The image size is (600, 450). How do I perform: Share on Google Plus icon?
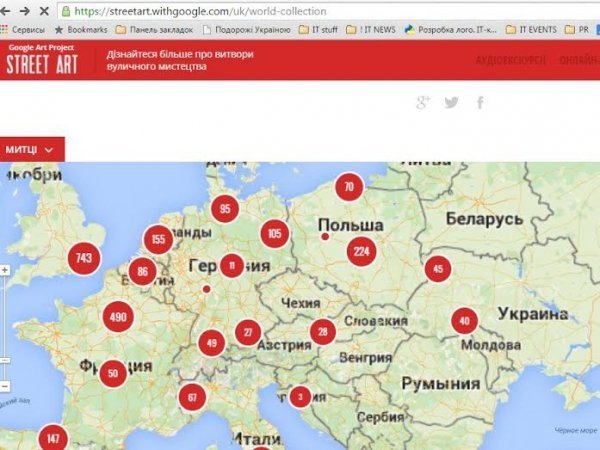point(424,102)
